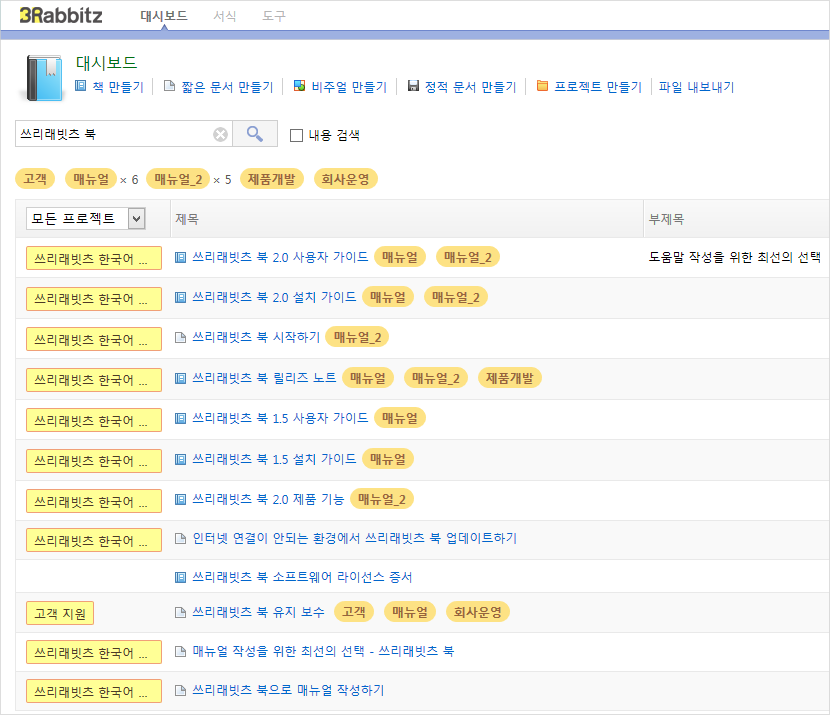Image resolution: width=830 pixels, height=715 pixels.
Task: Click the 파일 내보내기 link
Action: [696, 87]
